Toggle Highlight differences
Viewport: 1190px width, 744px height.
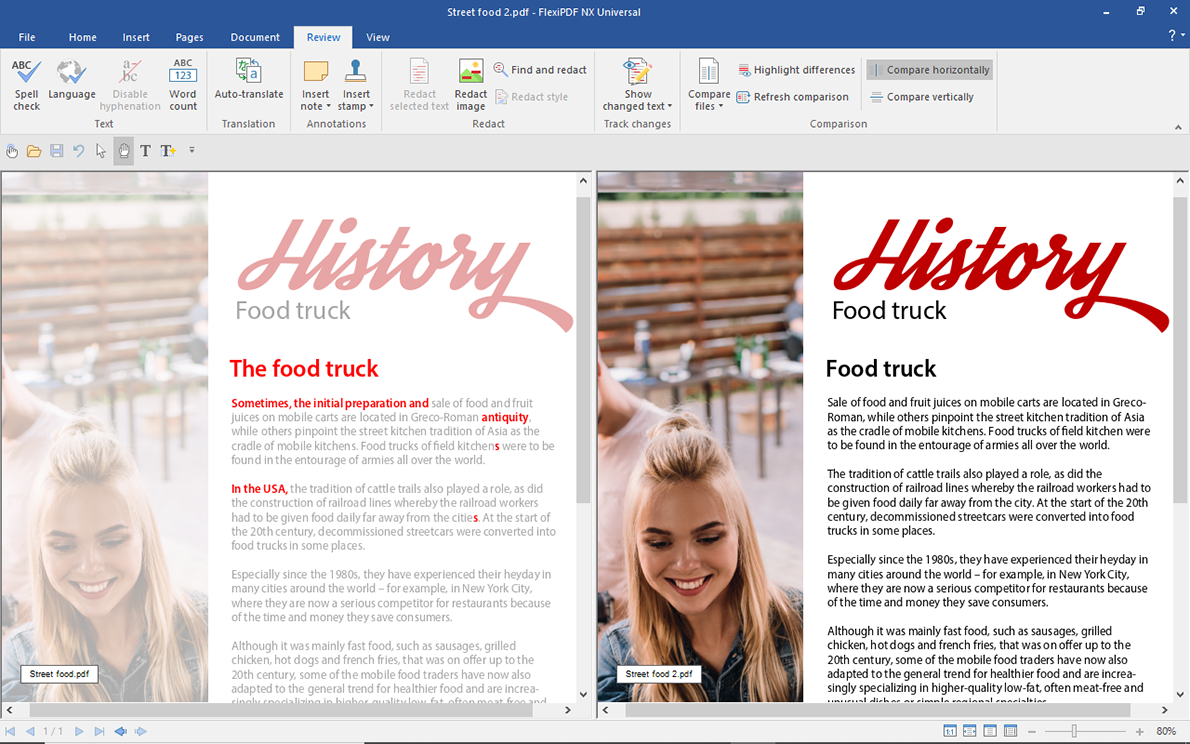(x=796, y=69)
